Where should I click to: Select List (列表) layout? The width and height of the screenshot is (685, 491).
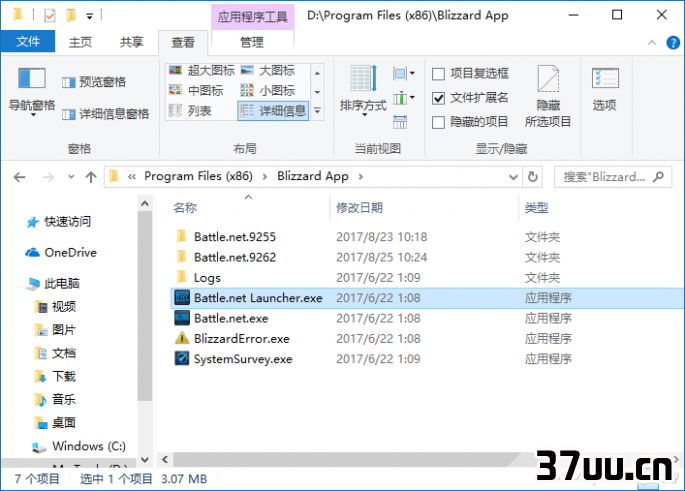click(190, 111)
